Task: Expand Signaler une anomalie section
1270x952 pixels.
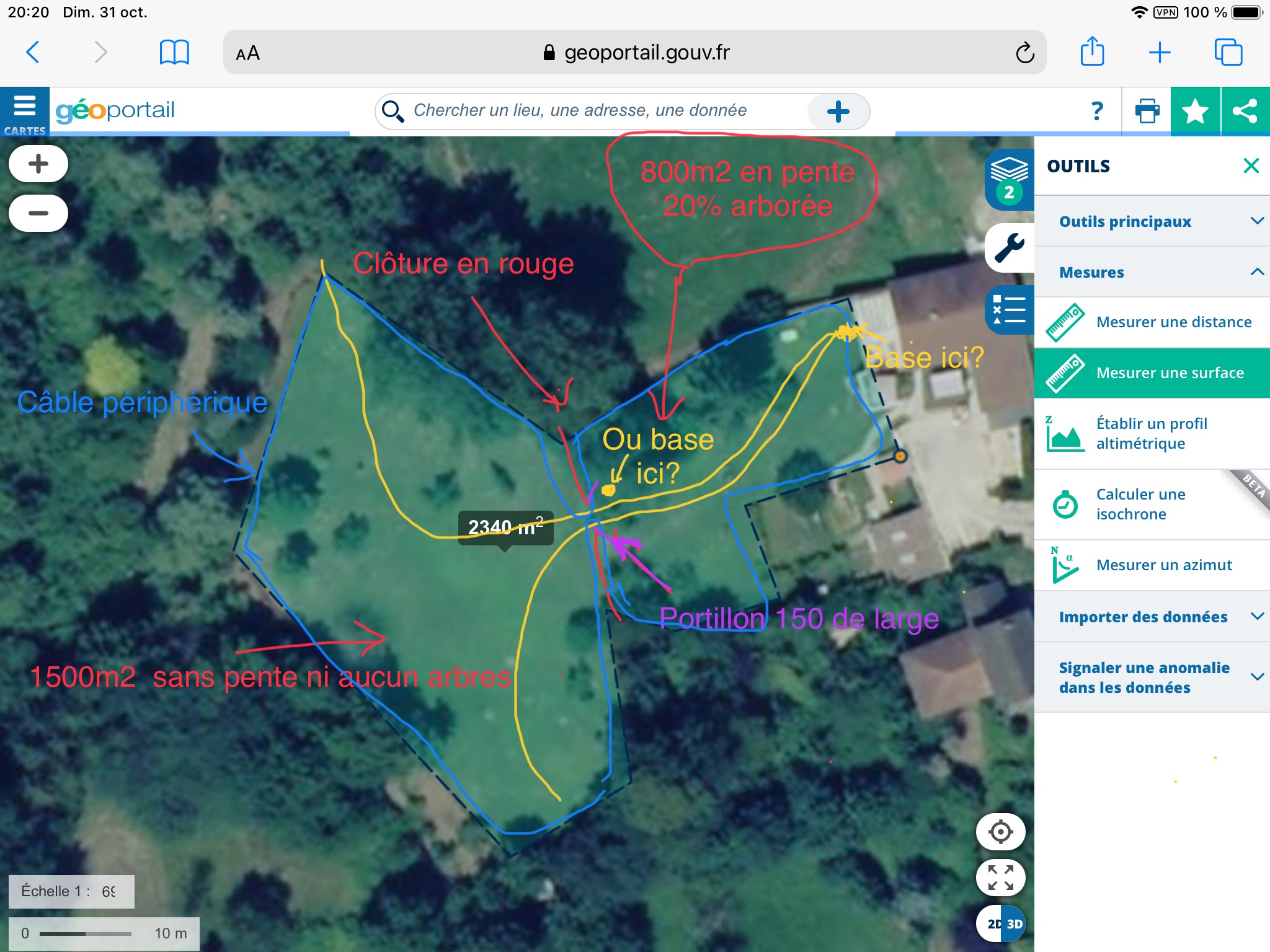Action: point(1152,677)
